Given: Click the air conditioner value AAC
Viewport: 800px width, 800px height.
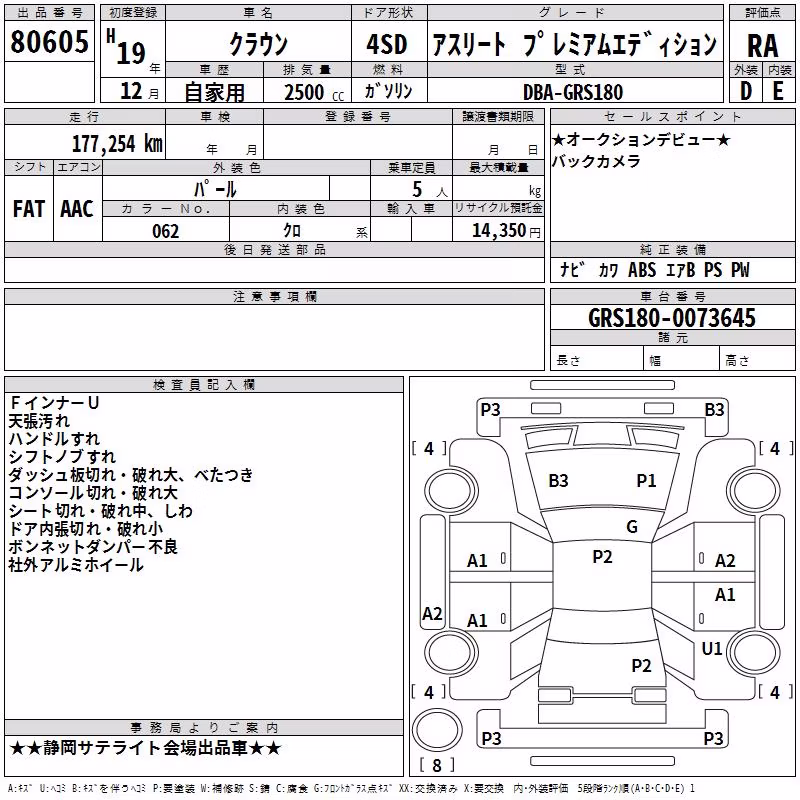Looking at the screenshot, I should (x=77, y=209).
